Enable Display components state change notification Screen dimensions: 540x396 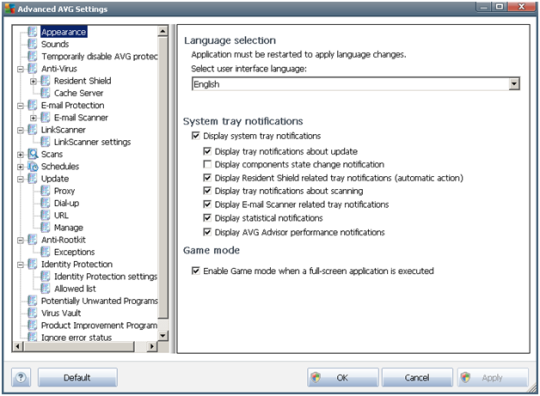[x=207, y=164]
